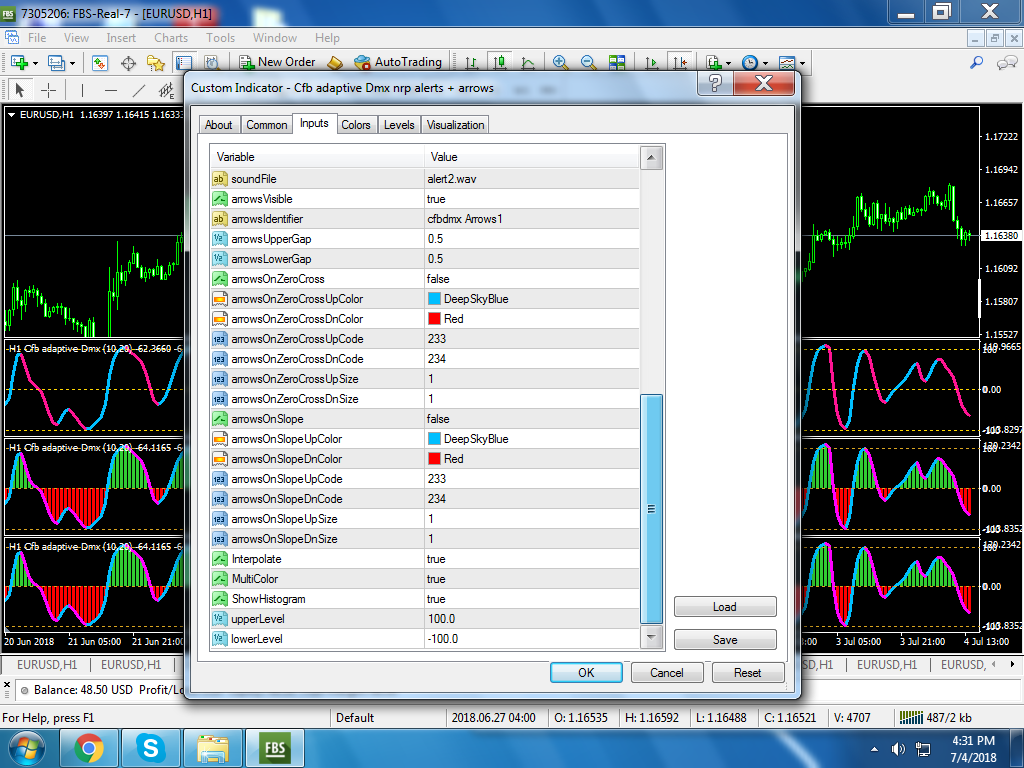Open the Navigator panel icon
Screen dimensions: 1024x768
pos(156,63)
